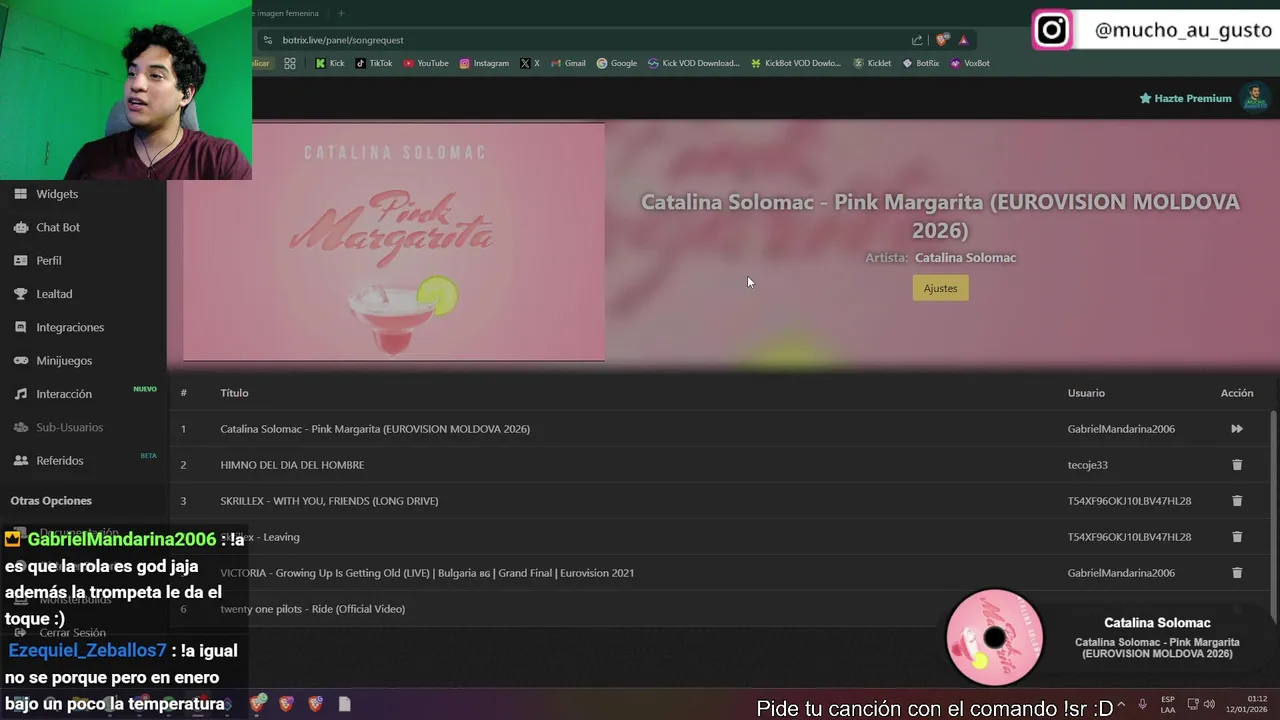1280x720 pixels.
Task: Open YouTube bookmark
Action: (x=426, y=63)
